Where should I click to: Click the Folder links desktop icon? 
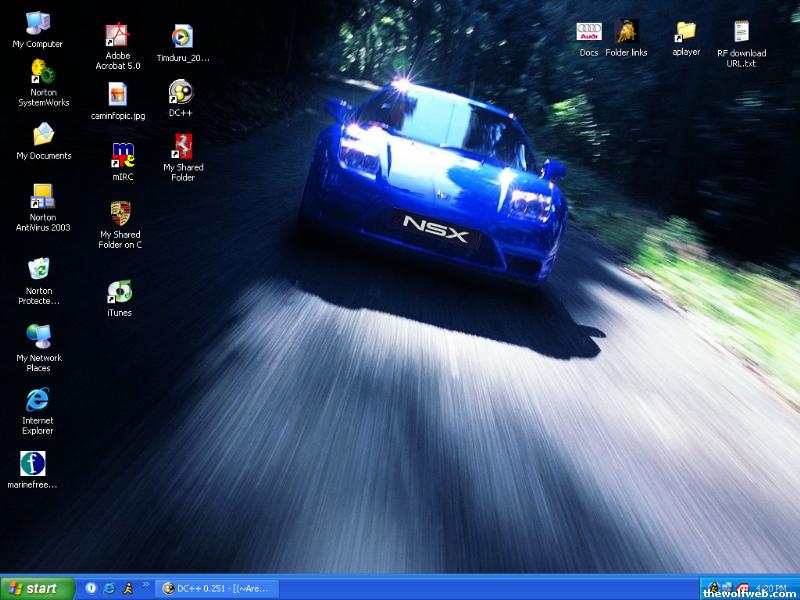(626, 32)
